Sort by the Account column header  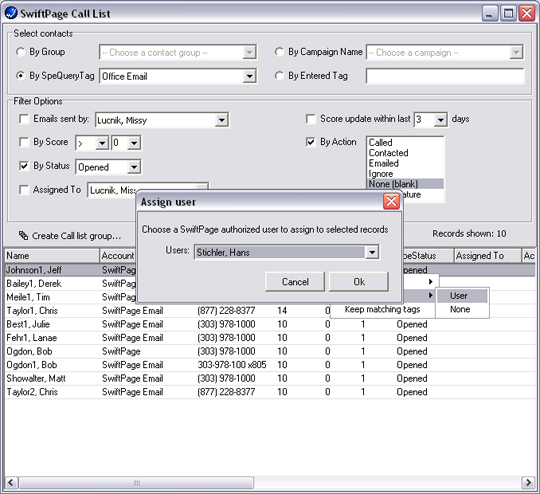(x=118, y=256)
